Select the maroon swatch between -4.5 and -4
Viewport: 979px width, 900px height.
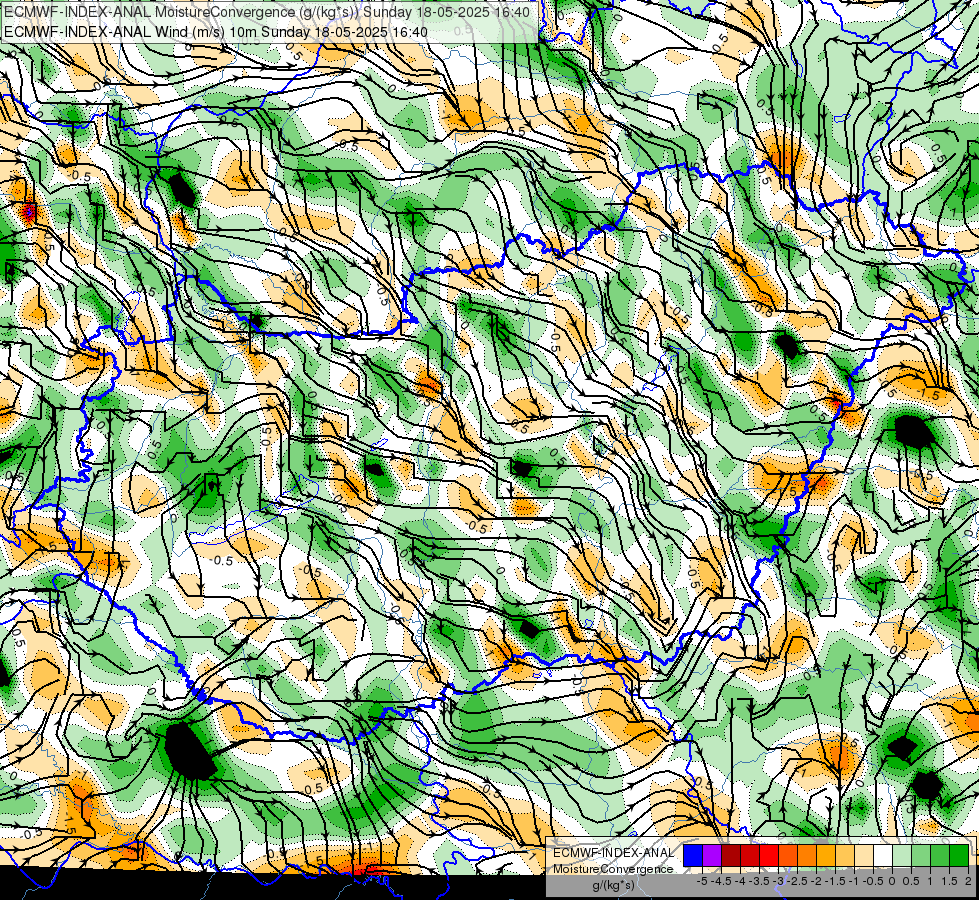731,855
